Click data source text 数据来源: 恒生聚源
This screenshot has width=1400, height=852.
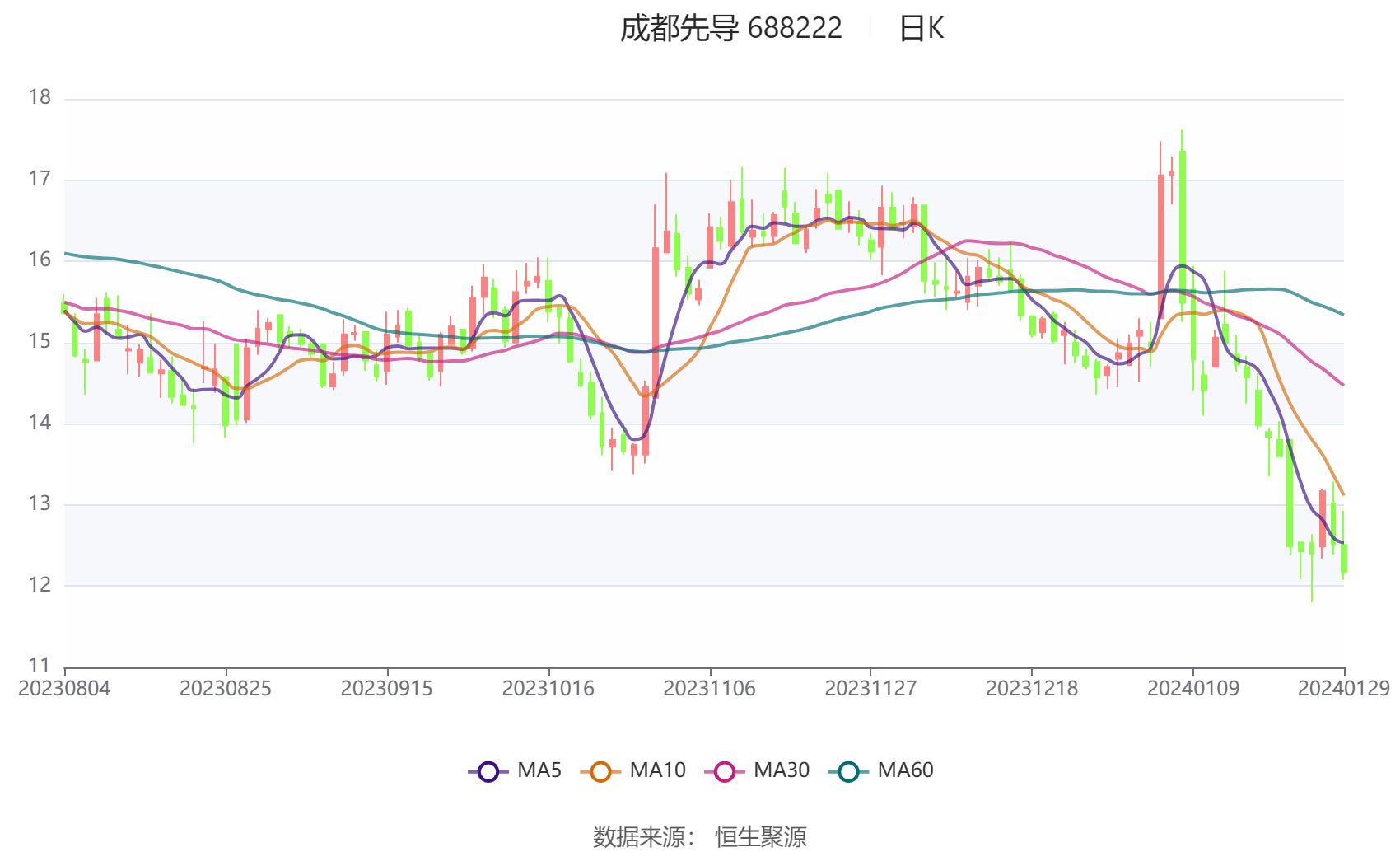pos(700,837)
